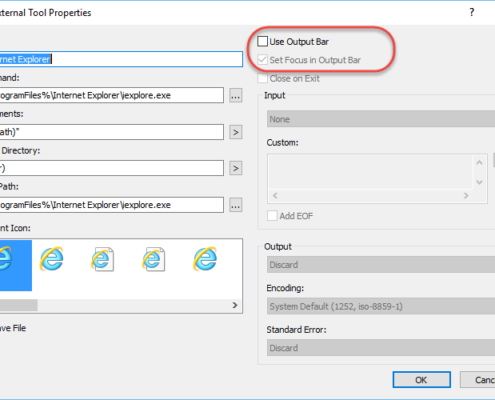Choose the fifth Internet Explorer icon
The width and height of the screenshot is (495, 400).
click(x=205, y=259)
